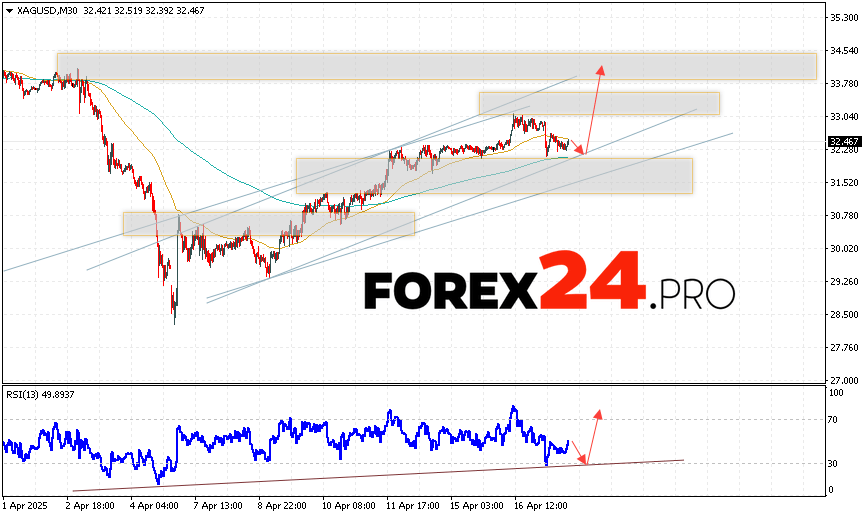Select the top gray resistance zone near 34.540
The width and height of the screenshot is (866, 517).
point(436,66)
